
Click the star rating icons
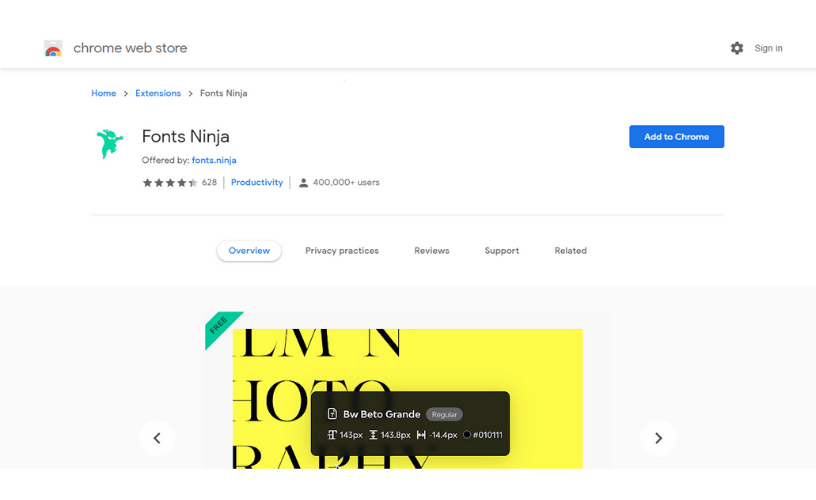click(170, 183)
